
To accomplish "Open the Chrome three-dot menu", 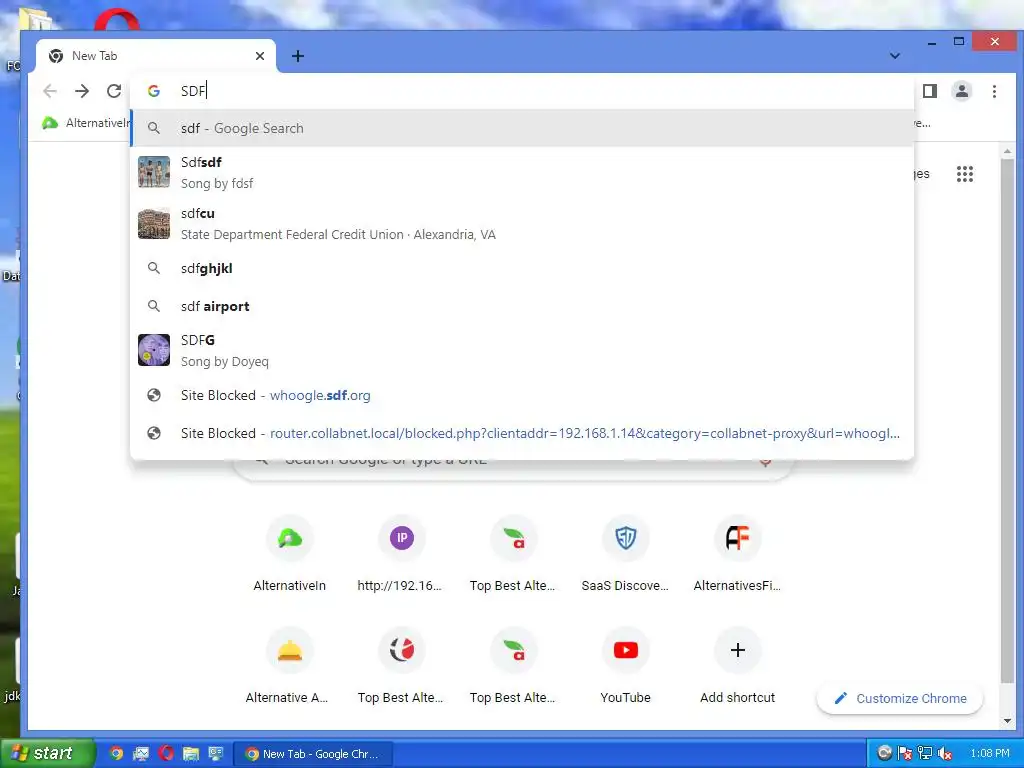I will [994, 91].
